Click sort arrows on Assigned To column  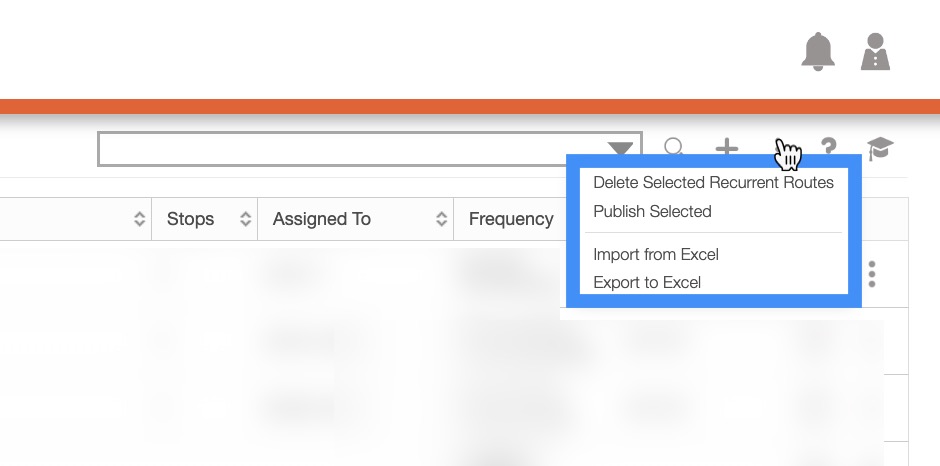tap(441, 219)
